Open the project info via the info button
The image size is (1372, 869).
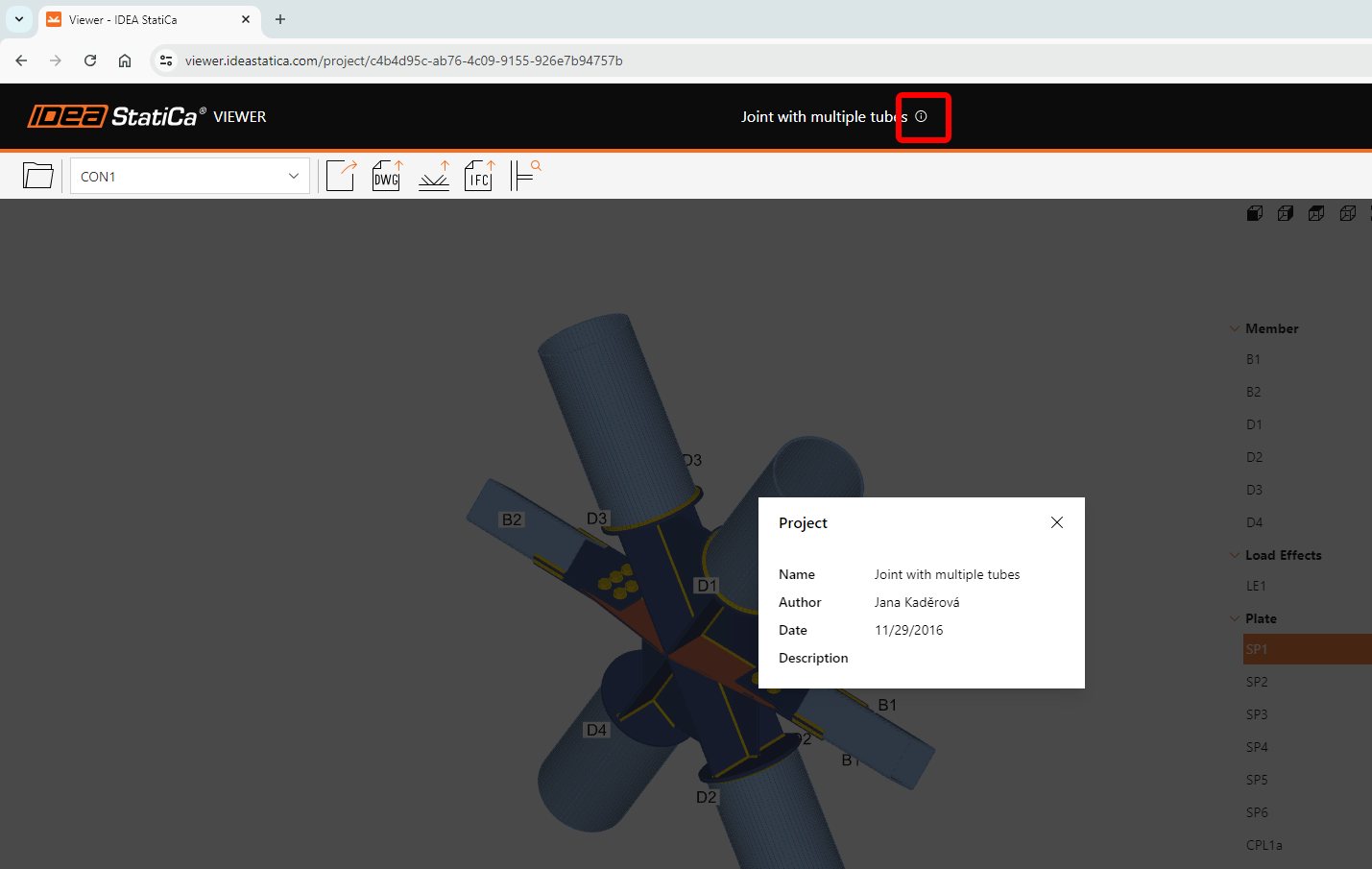pyautogui.click(x=922, y=116)
